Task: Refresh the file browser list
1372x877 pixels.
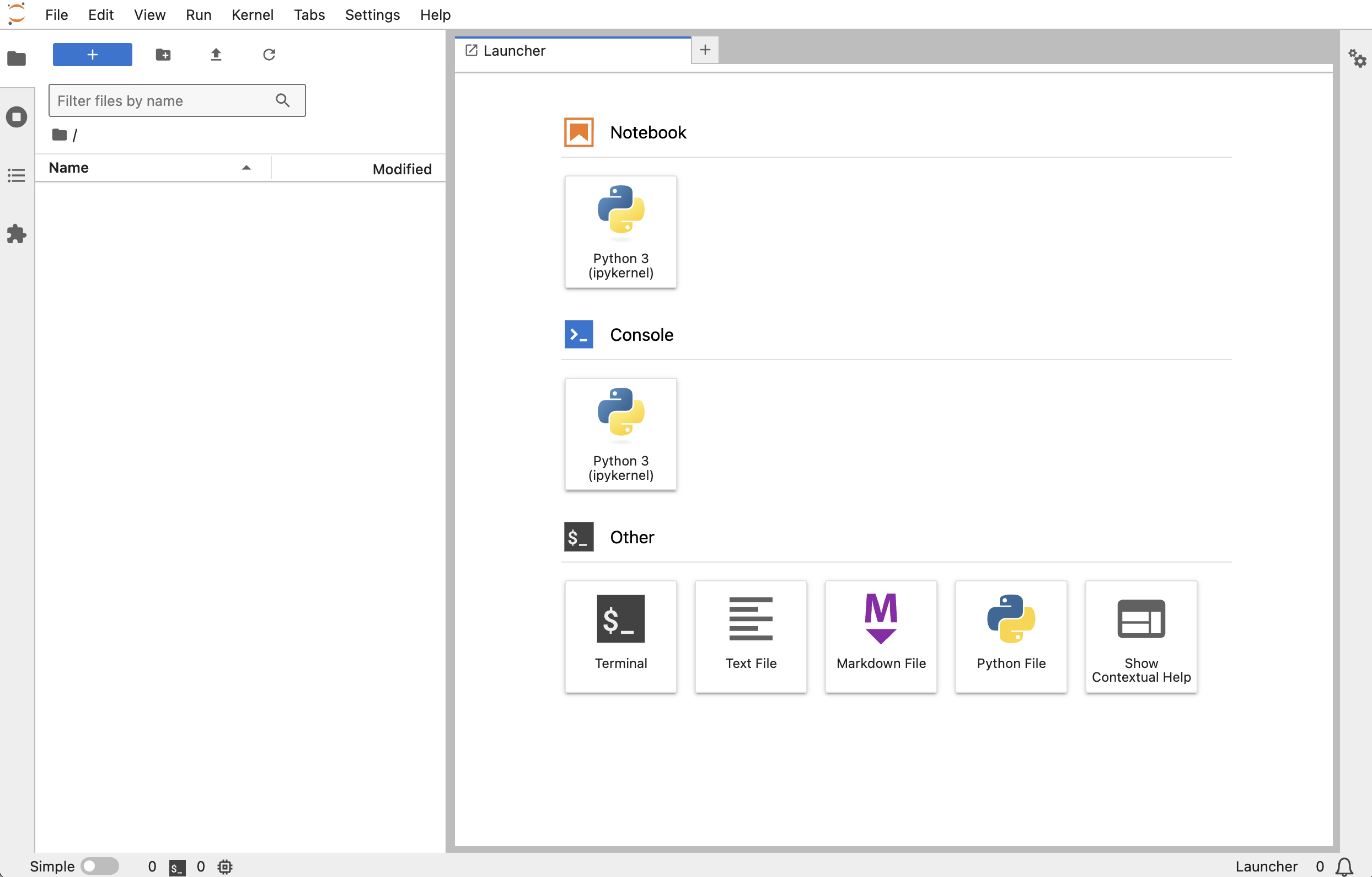Action: (x=269, y=55)
